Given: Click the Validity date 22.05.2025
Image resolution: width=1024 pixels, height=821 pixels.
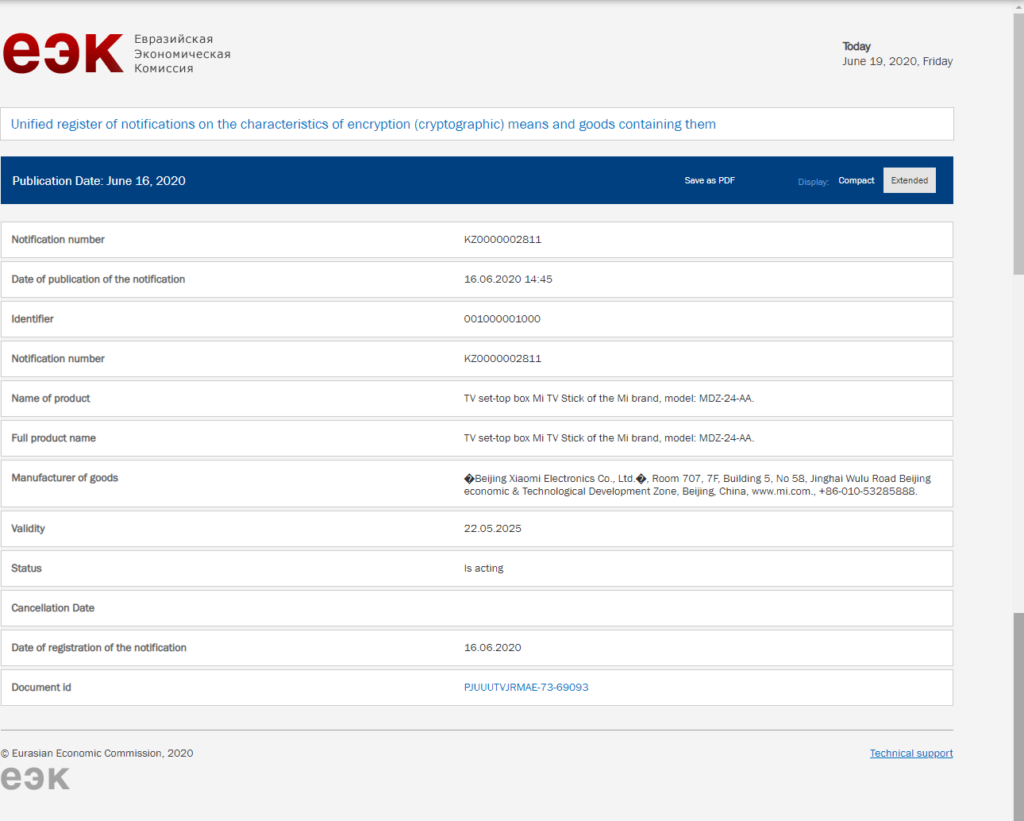Looking at the screenshot, I should point(492,528).
